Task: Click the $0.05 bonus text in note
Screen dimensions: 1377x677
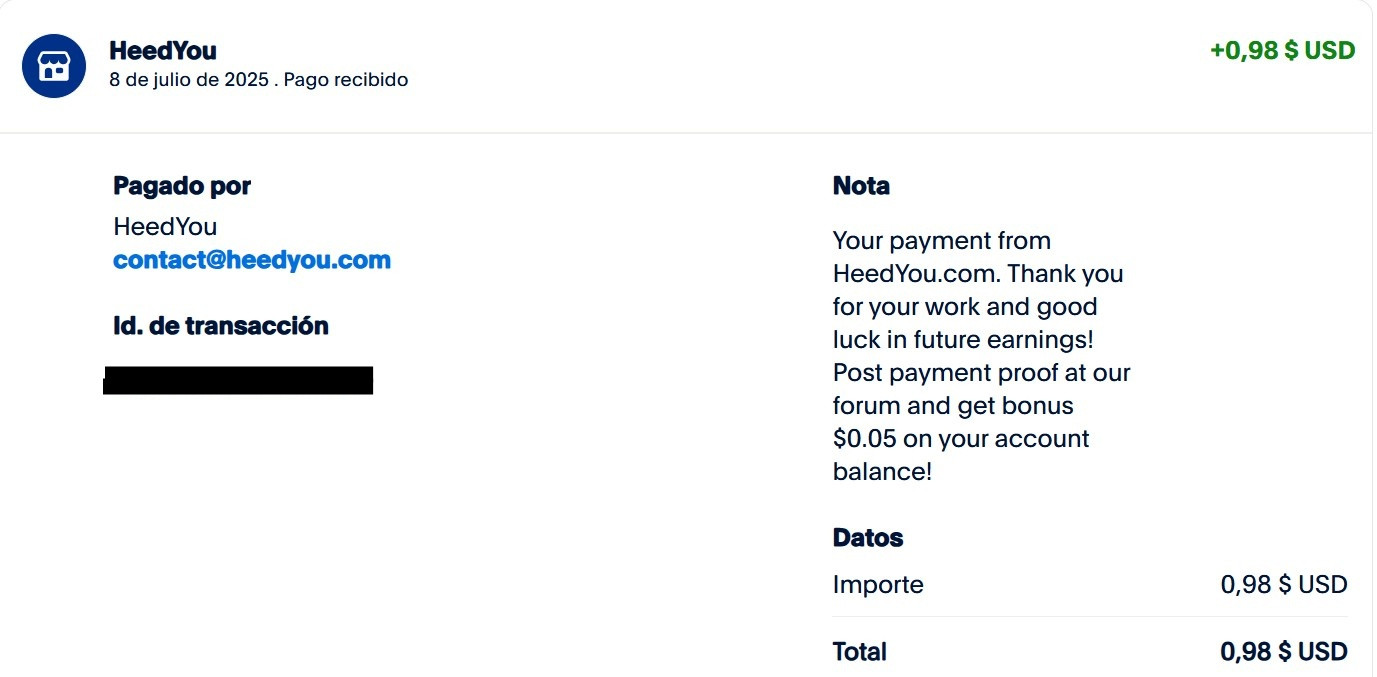Action: (x=863, y=439)
